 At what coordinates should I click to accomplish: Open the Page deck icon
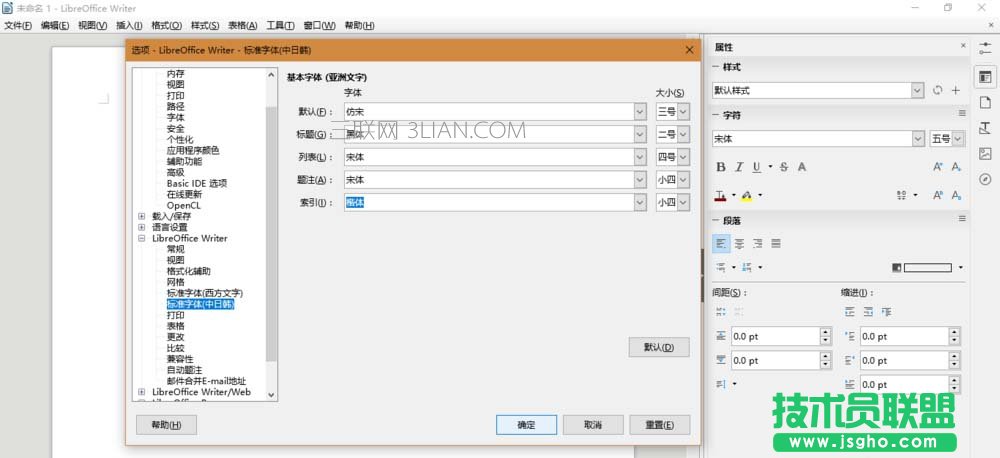tap(985, 102)
